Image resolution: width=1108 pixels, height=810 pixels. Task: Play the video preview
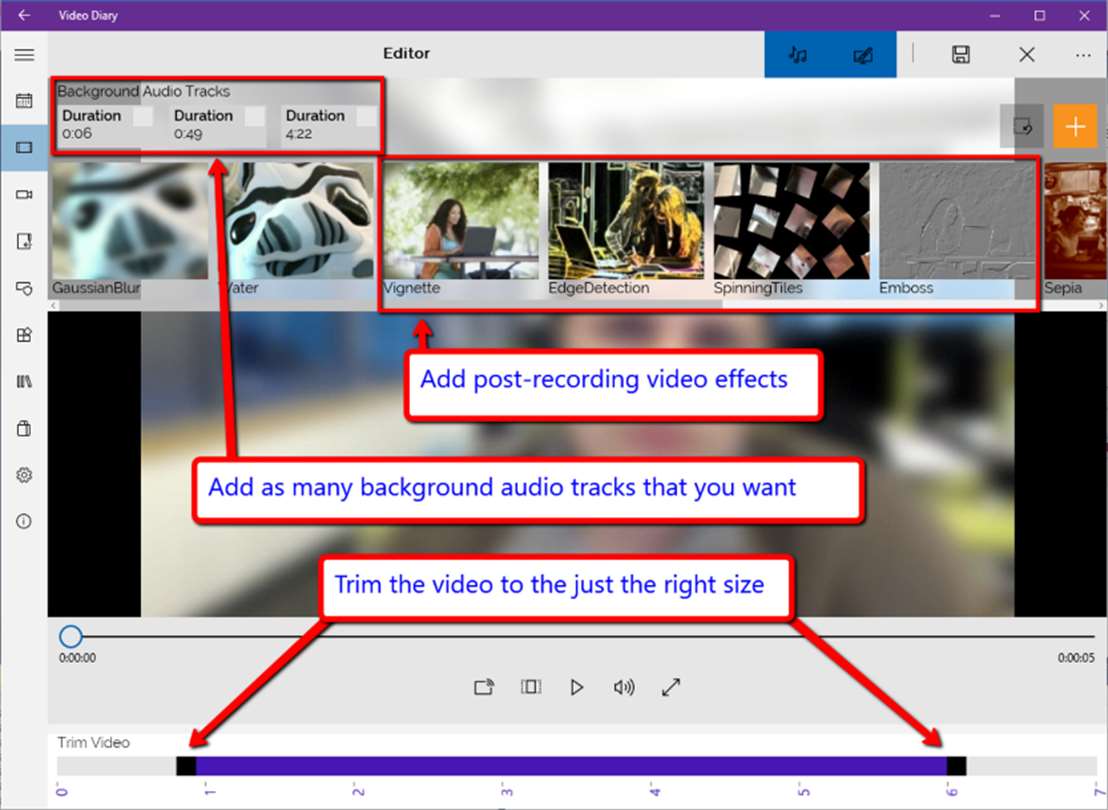(577, 687)
